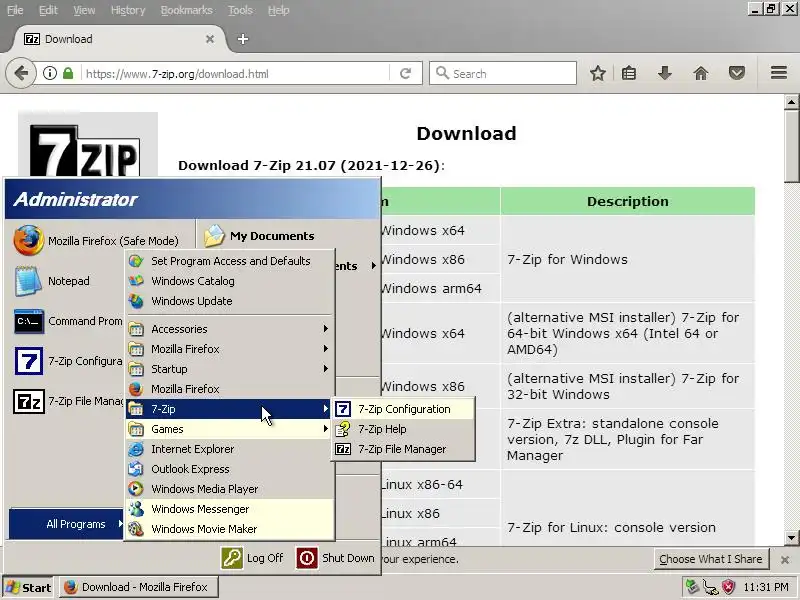Image resolution: width=800 pixels, height=600 pixels.
Task: Launch Outlook Express
Action: 230,469
